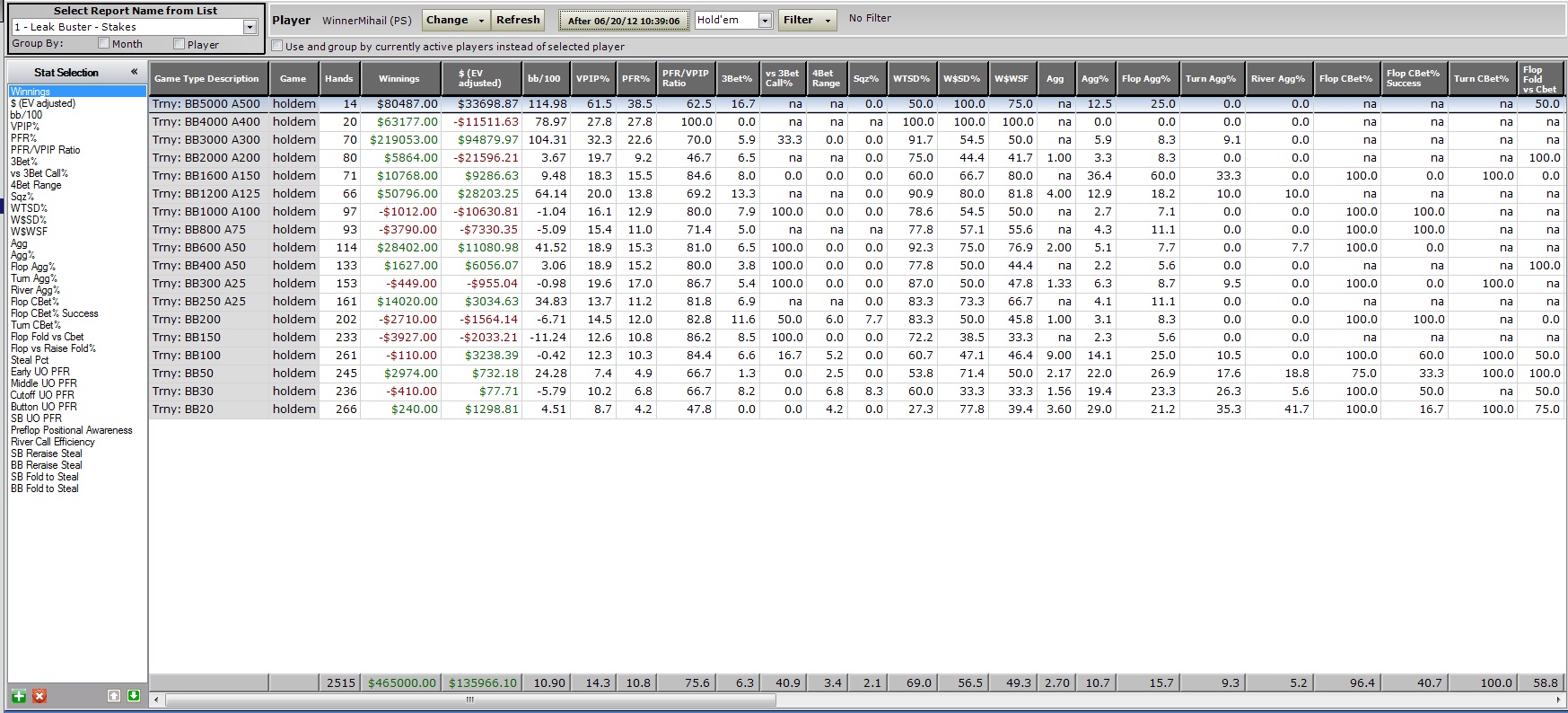Select '4Bet Range' in the stat list
Image resolution: width=1568 pixels, height=713 pixels.
click(x=36, y=185)
